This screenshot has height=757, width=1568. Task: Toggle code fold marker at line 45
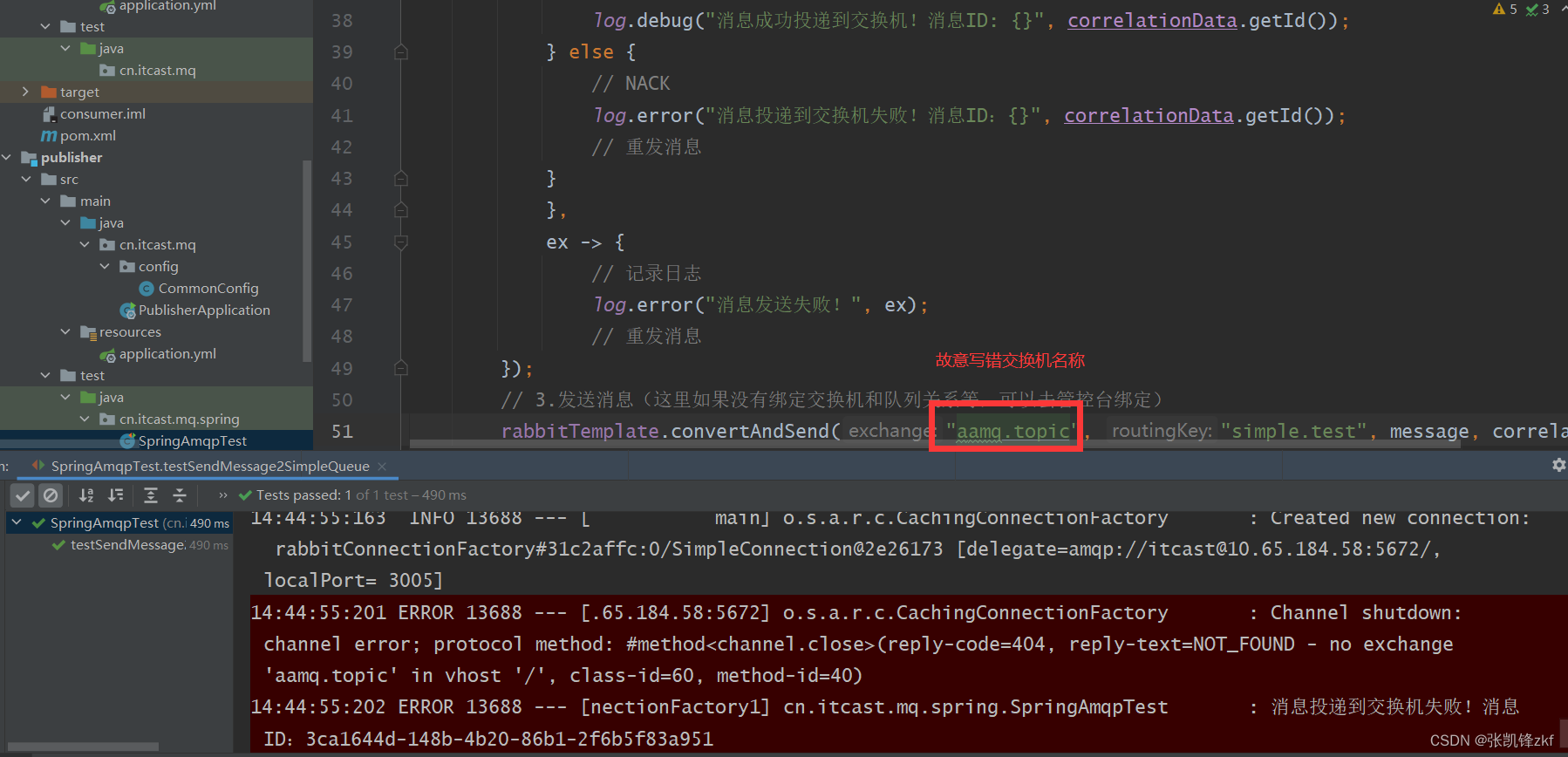click(401, 242)
